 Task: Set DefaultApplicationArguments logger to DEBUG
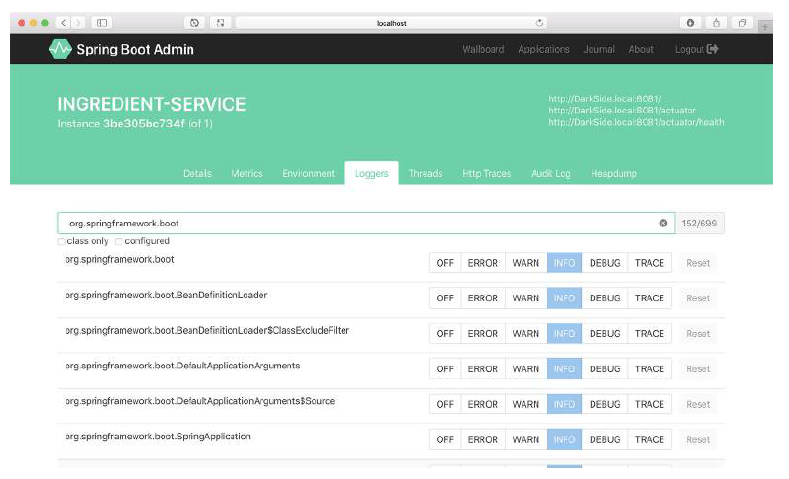point(605,369)
